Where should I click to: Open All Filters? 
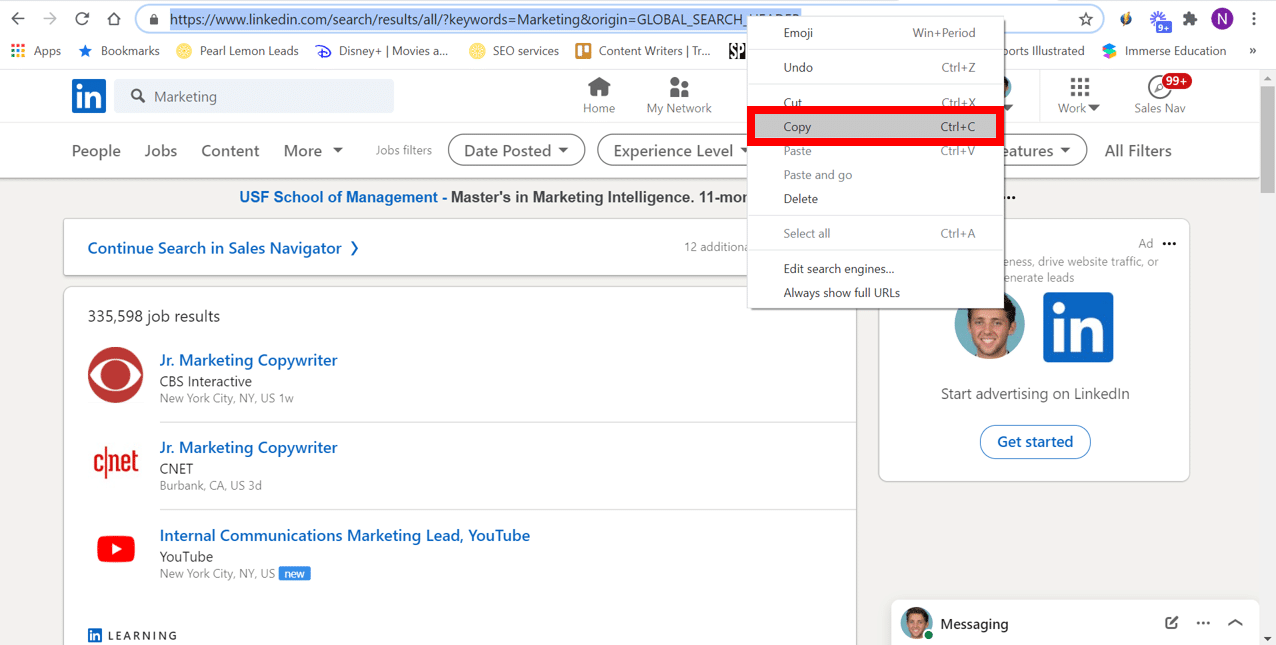click(1138, 150)
